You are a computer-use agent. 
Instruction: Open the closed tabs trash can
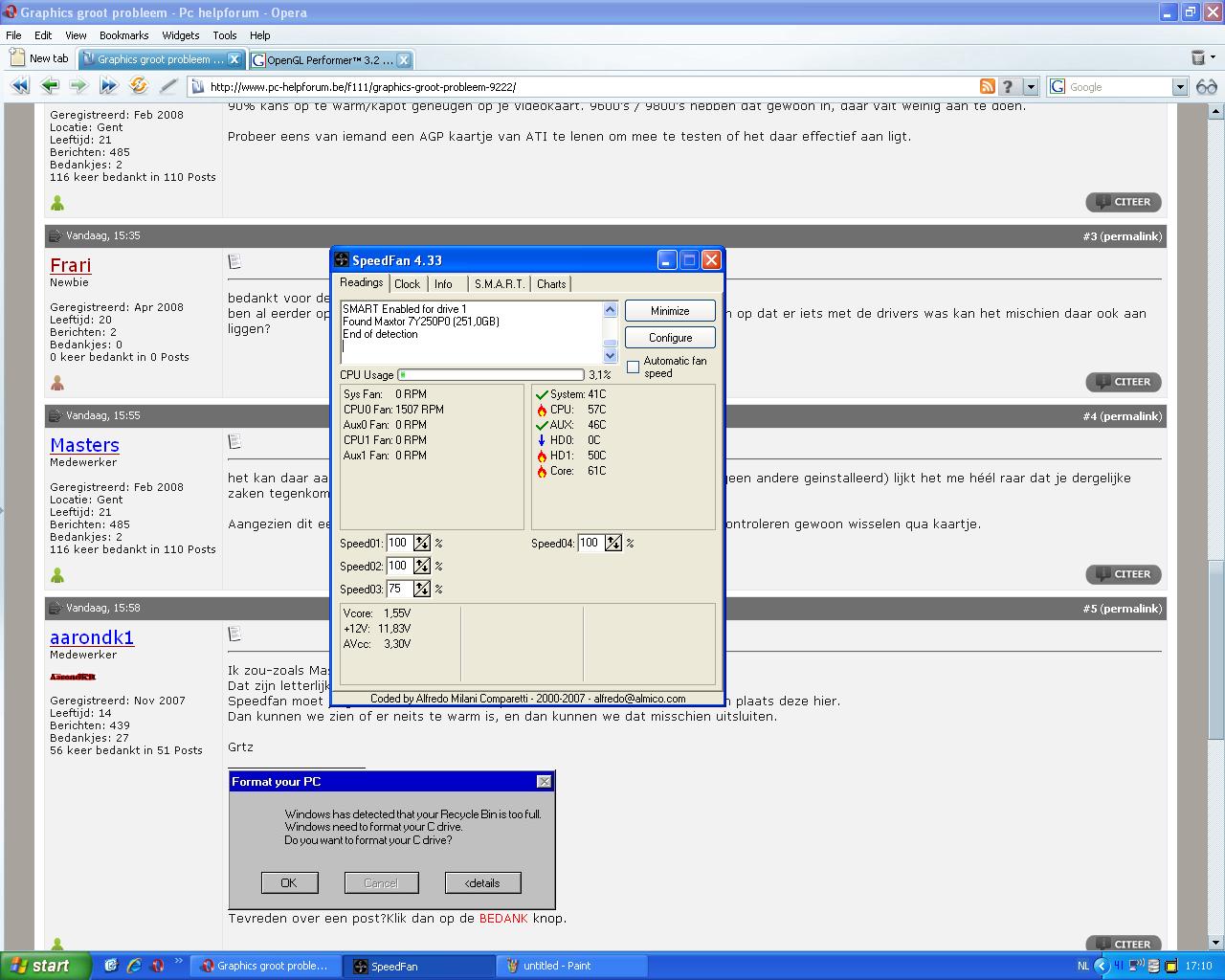coord(1197,58)
